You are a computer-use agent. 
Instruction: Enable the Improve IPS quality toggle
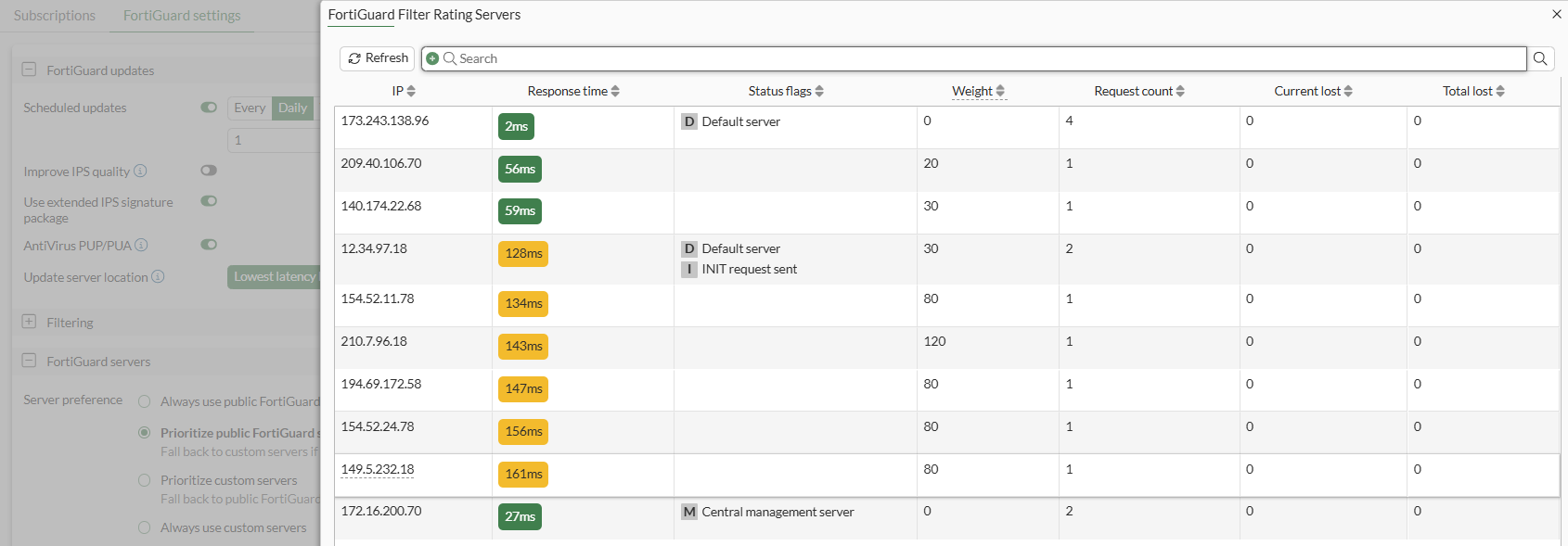tap(209, 171)
